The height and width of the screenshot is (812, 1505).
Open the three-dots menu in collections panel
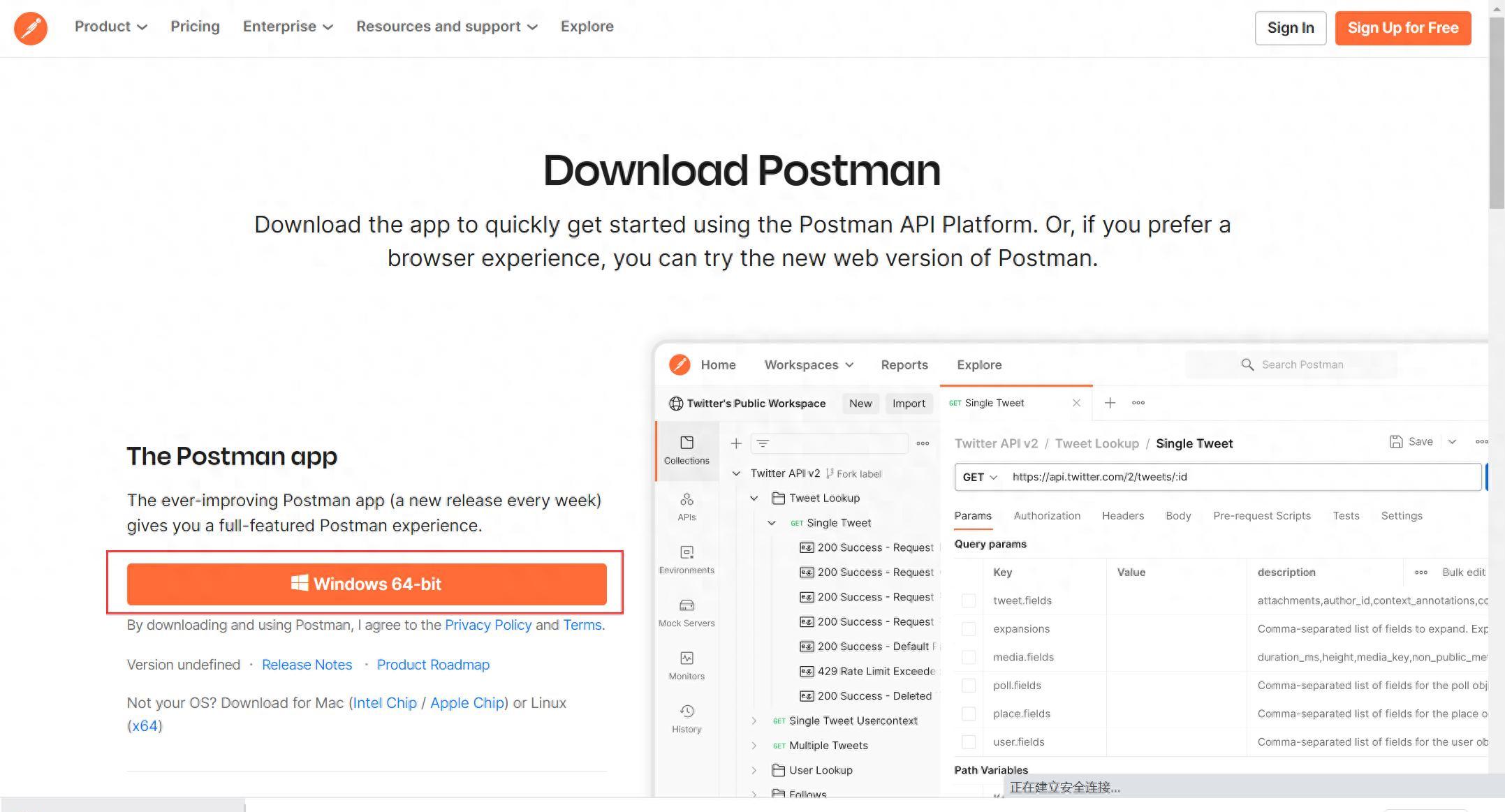(x=923, y=443)
